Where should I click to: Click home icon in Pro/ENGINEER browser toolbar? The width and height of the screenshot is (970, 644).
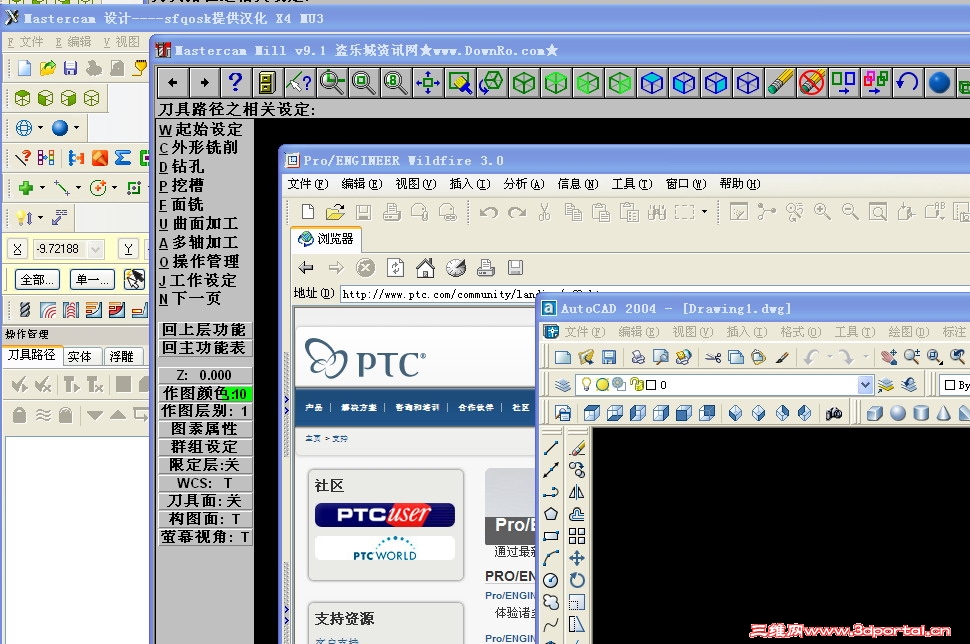425,268
